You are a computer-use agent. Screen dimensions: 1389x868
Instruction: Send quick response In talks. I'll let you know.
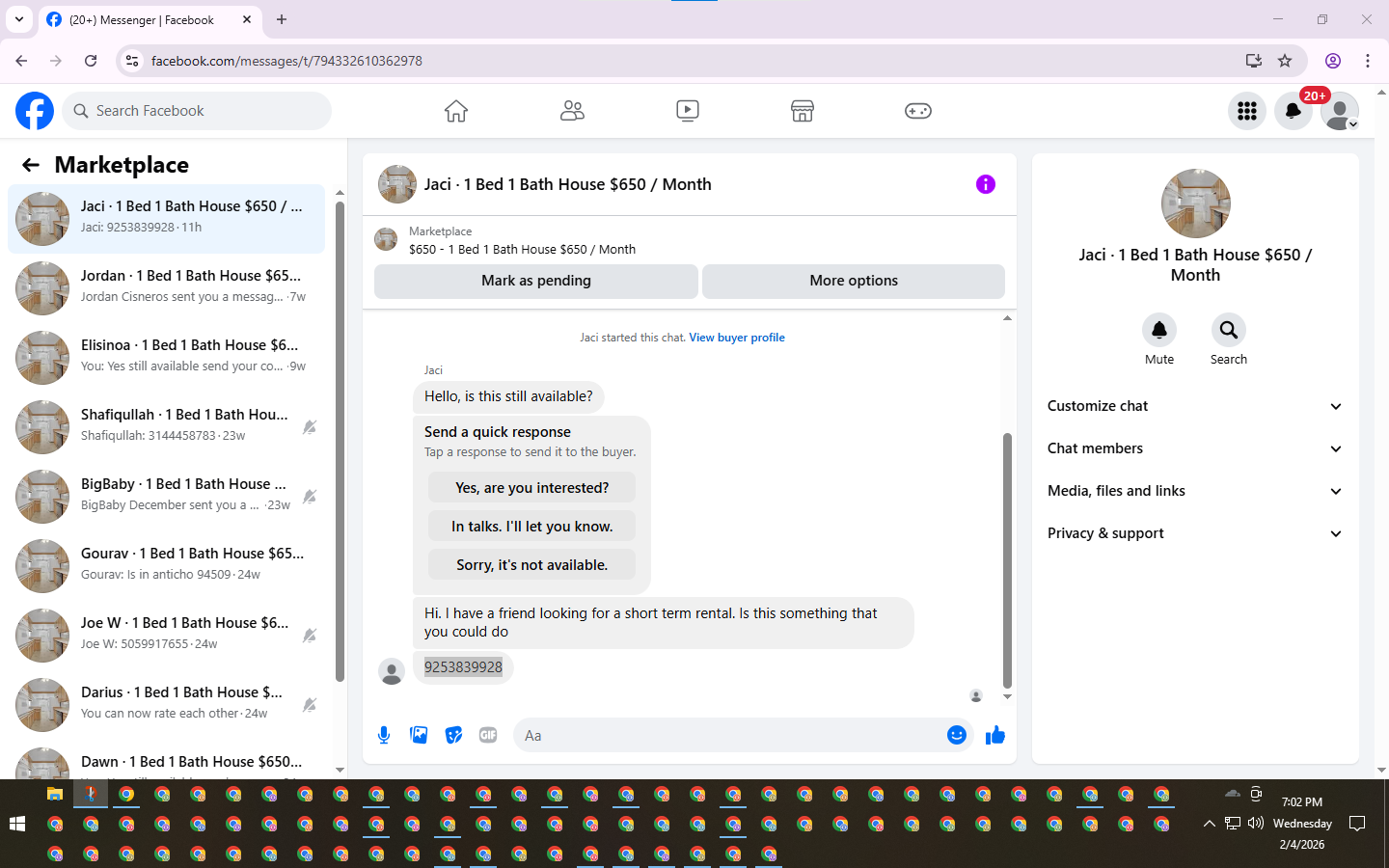click(532, 527)
